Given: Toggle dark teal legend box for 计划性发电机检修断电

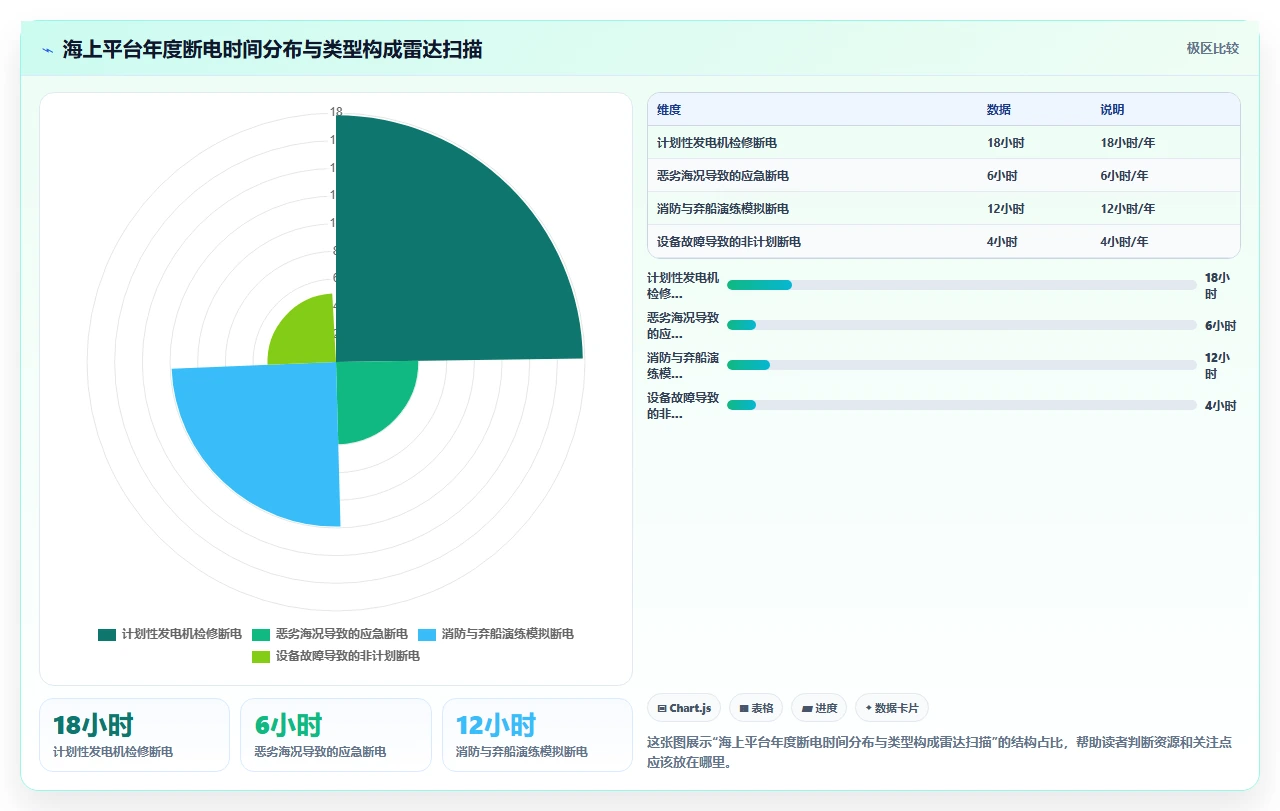Looking at the screenshot, I should click(x=107, y=634).
